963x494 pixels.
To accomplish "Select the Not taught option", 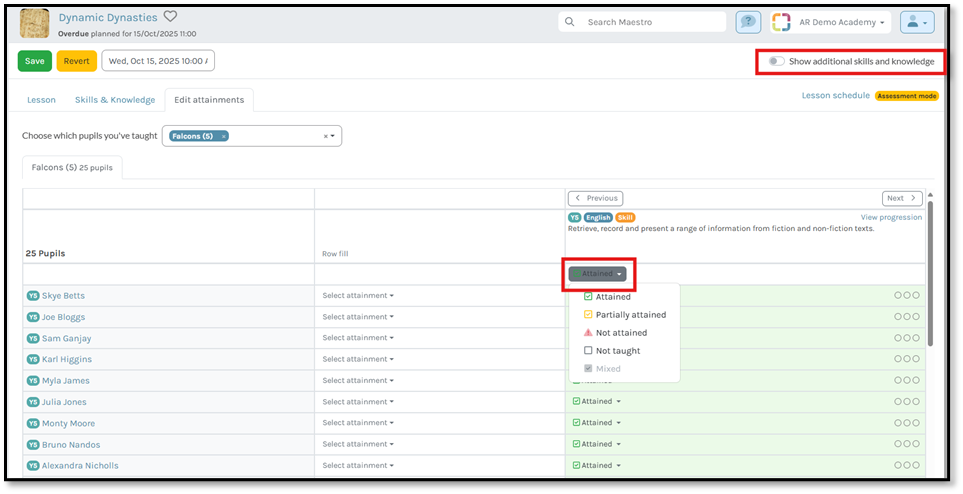I will (617, 351).
